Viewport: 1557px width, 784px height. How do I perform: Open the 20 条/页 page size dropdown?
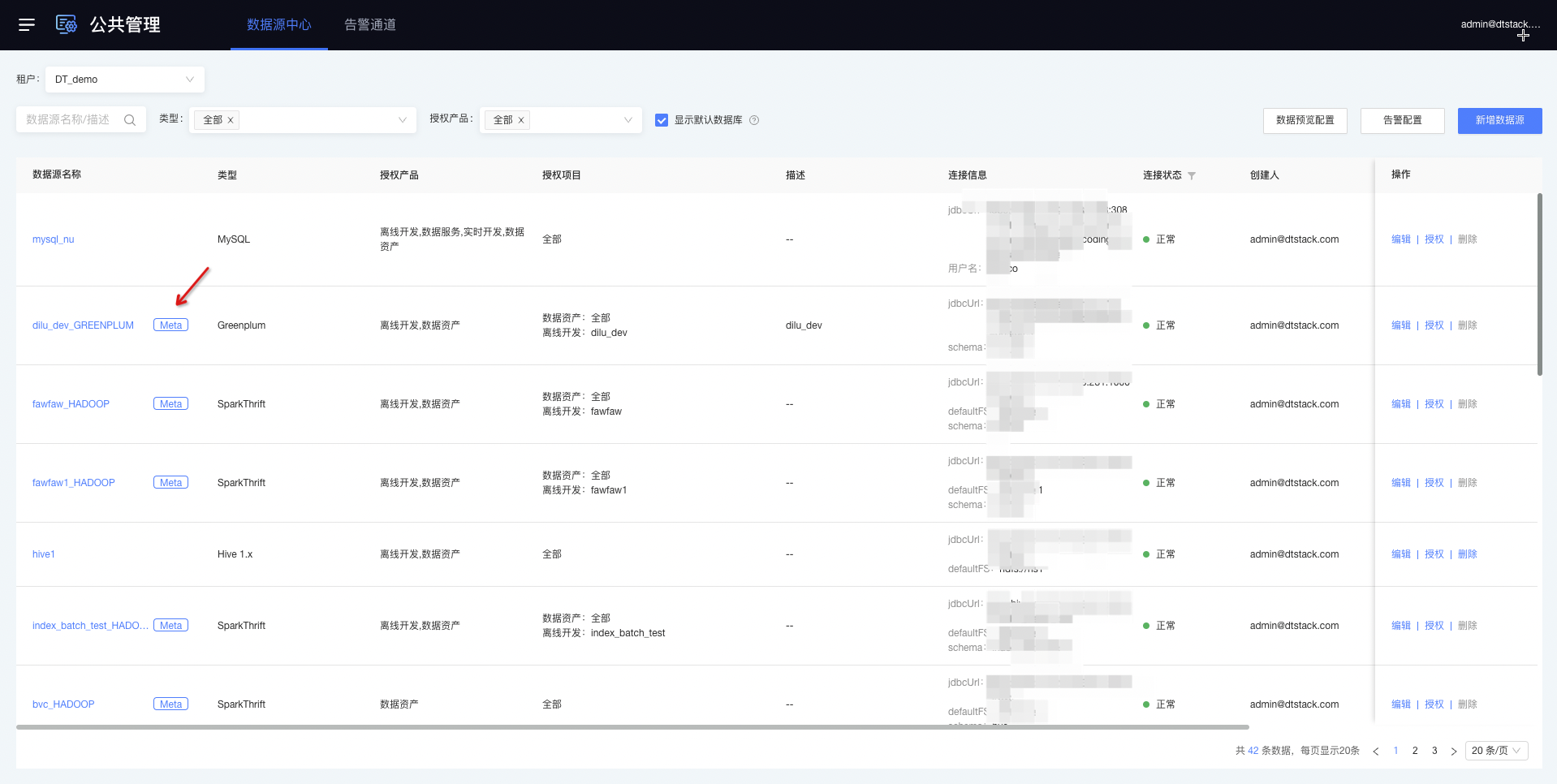point(1497,751)
